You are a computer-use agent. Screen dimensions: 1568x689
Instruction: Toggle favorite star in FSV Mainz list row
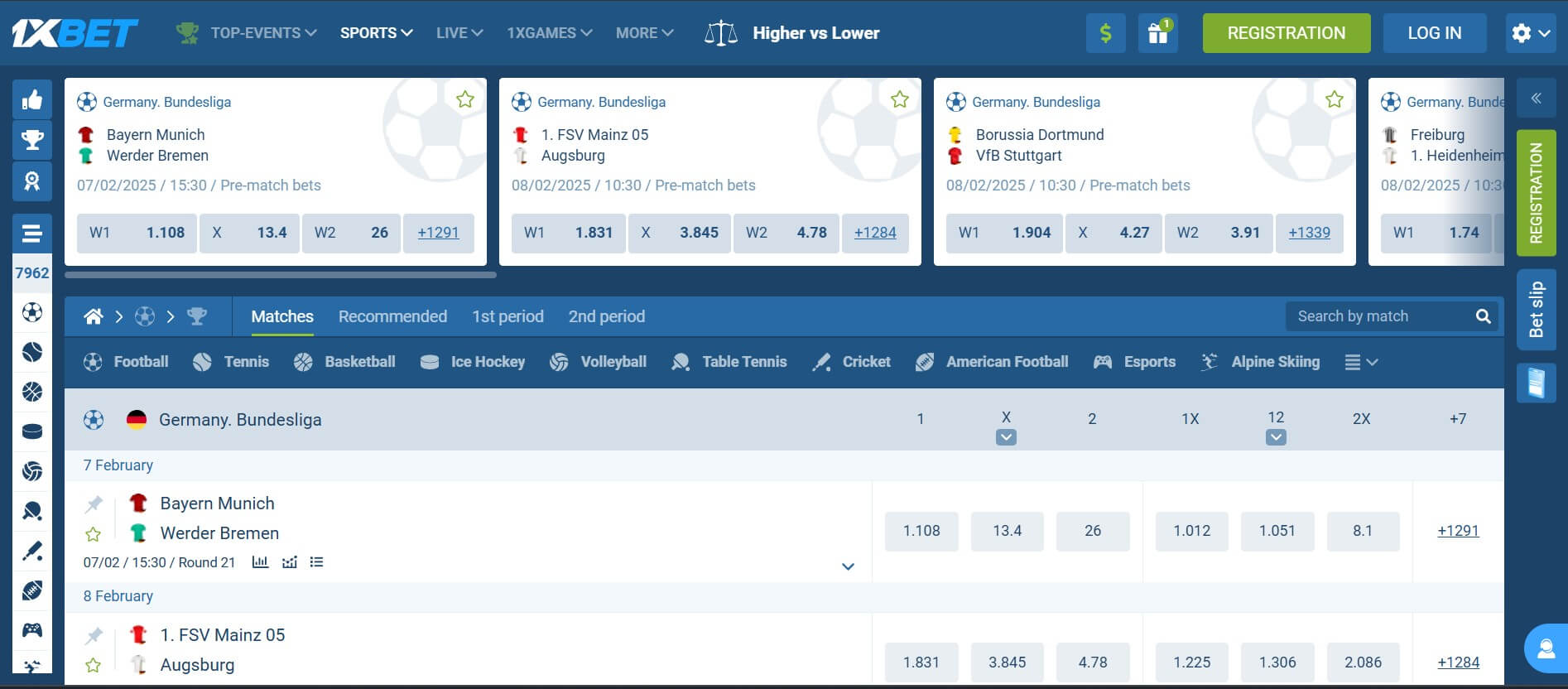click(x=94, y=665)
